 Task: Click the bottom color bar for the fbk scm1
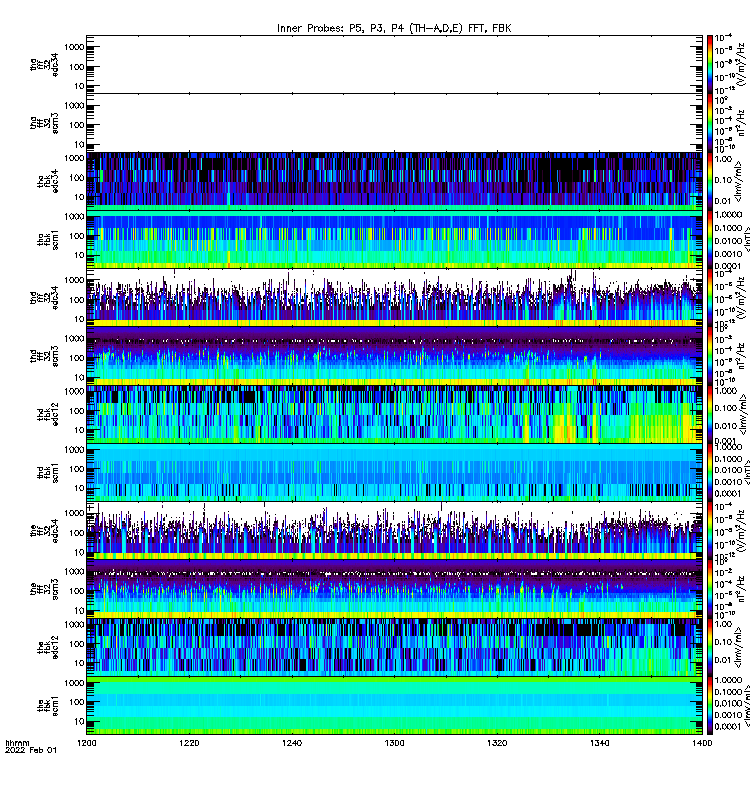tap(710, 706)
